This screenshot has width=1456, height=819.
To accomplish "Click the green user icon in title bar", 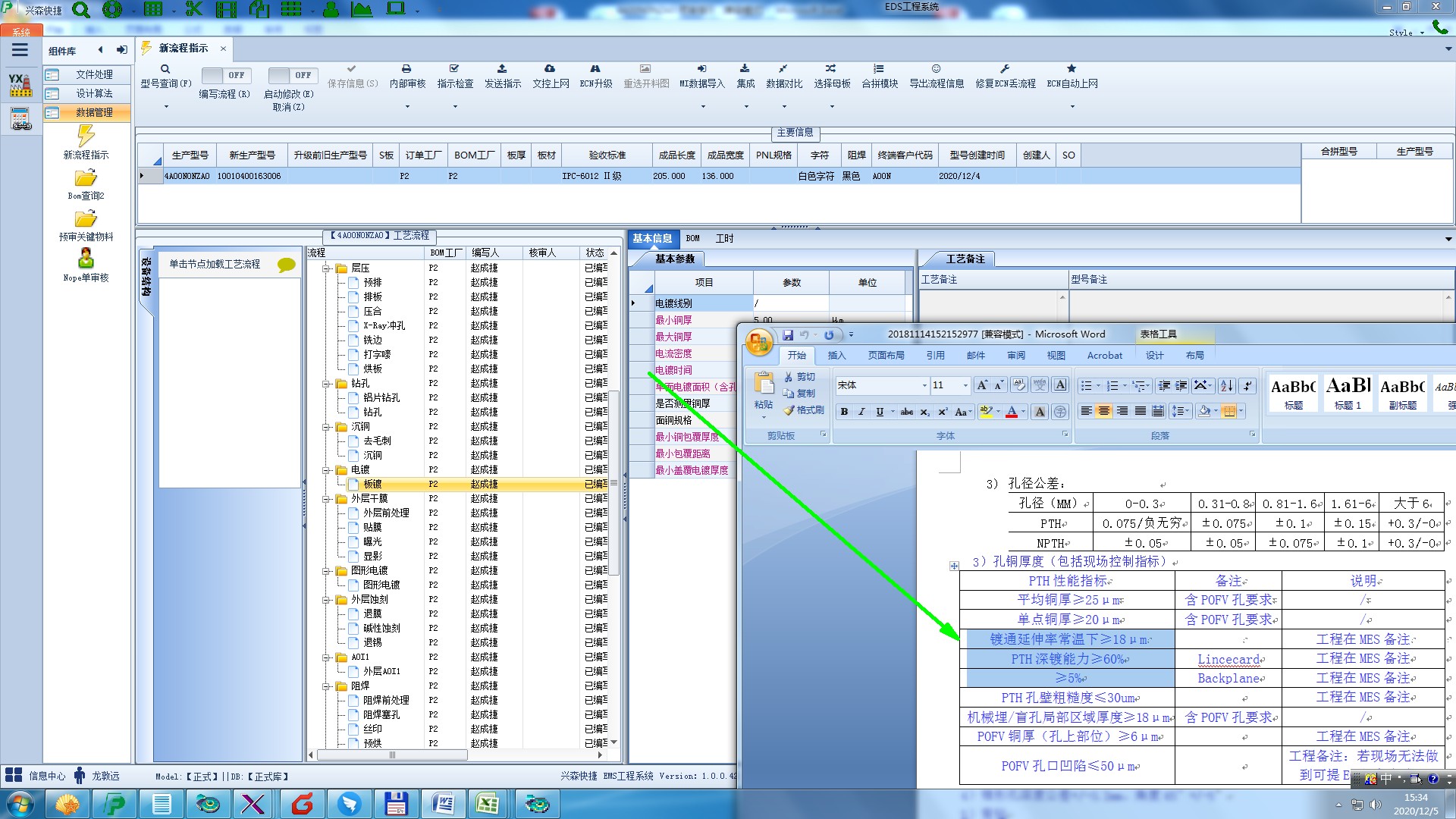I will click(331, 10).
